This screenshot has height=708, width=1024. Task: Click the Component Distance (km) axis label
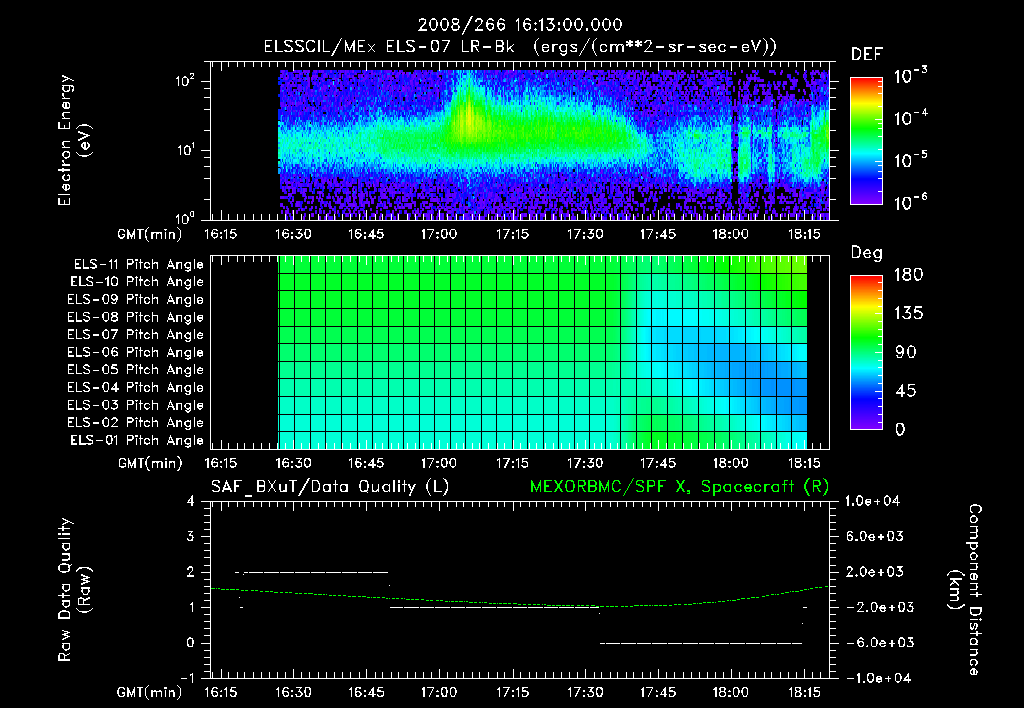[965, 590]
